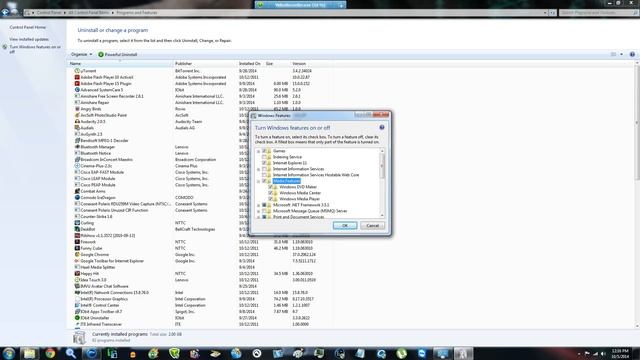Open help in Windows Features dialog

[382, 127]
